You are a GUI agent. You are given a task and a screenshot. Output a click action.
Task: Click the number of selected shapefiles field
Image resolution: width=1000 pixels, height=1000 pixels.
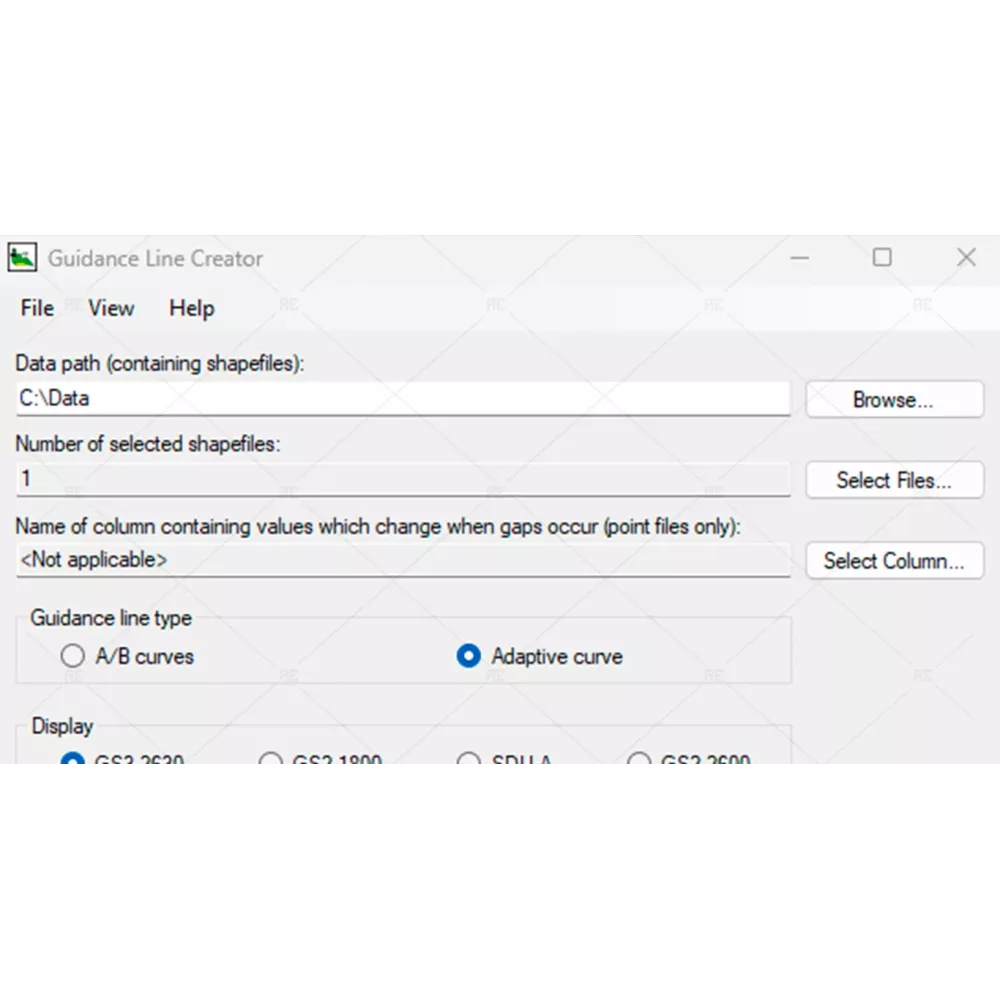pos(403,480)
